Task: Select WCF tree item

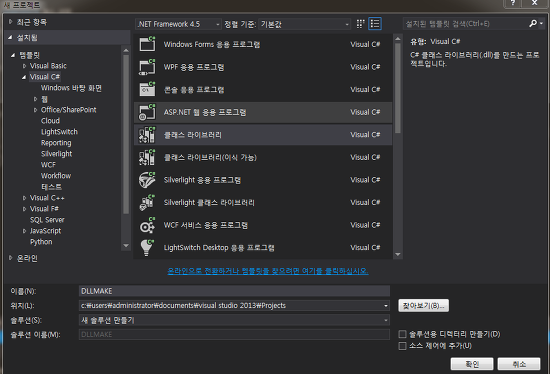Action: 48,165
